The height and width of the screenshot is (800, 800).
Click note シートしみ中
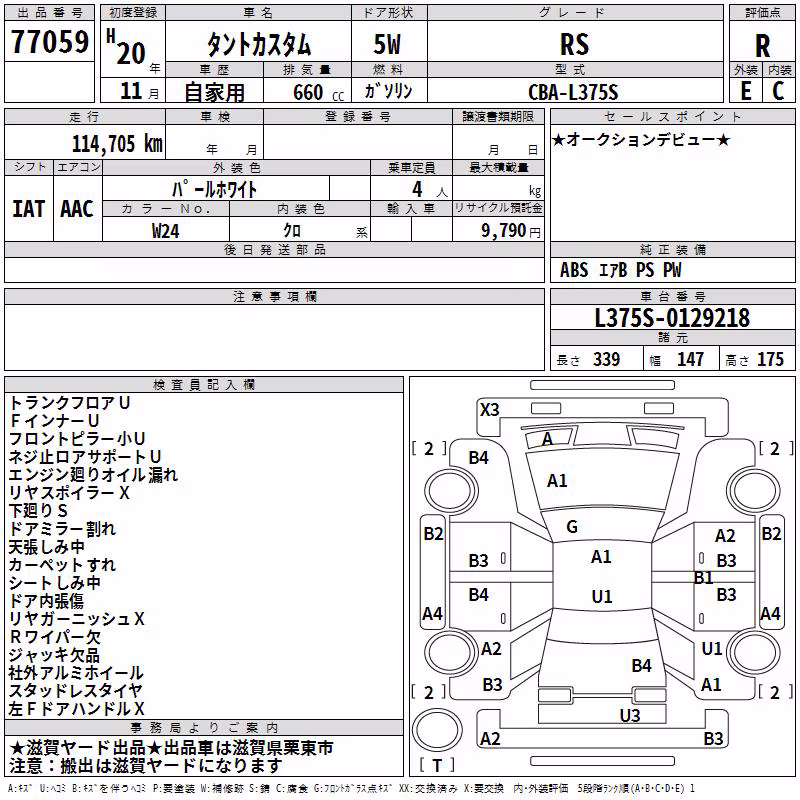pos(55,583)
